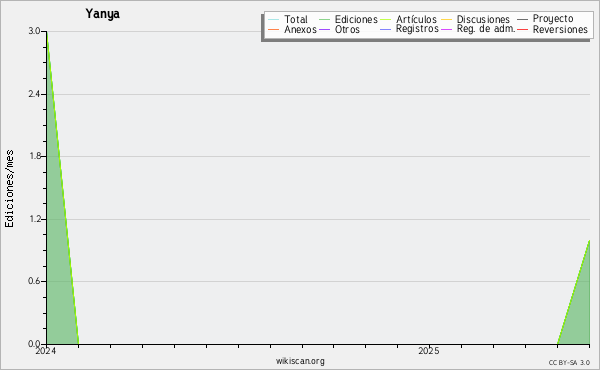Click the Reg. de adm. legend entry

[x=478, y=29]
